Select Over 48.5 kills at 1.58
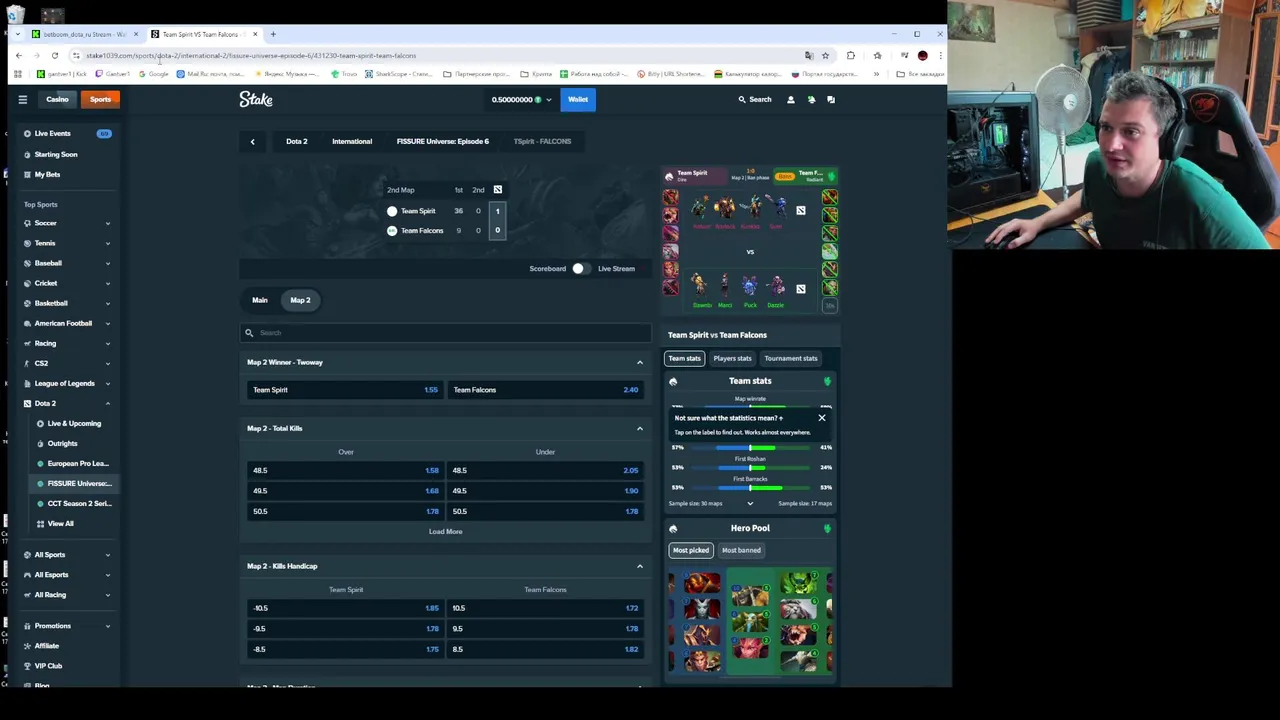 click(344, 470)
